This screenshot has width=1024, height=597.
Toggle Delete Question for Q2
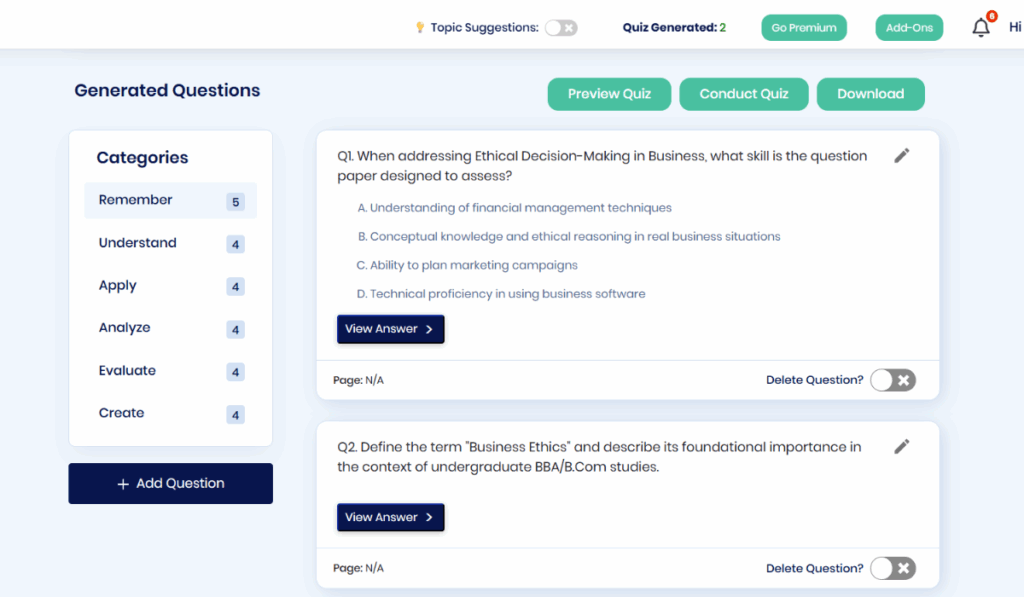point(892,568)
